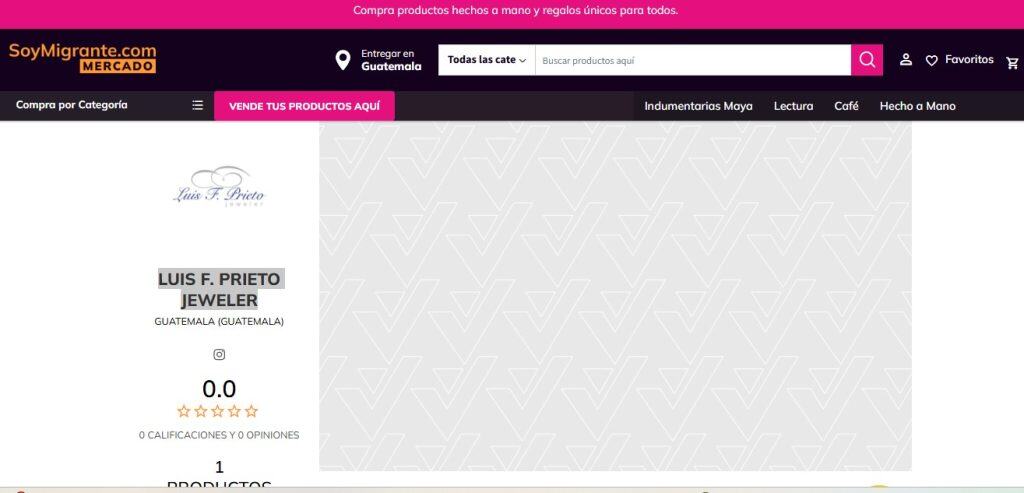Open the store's Instagram icon
1024x493 pixels.
(219, 354)
